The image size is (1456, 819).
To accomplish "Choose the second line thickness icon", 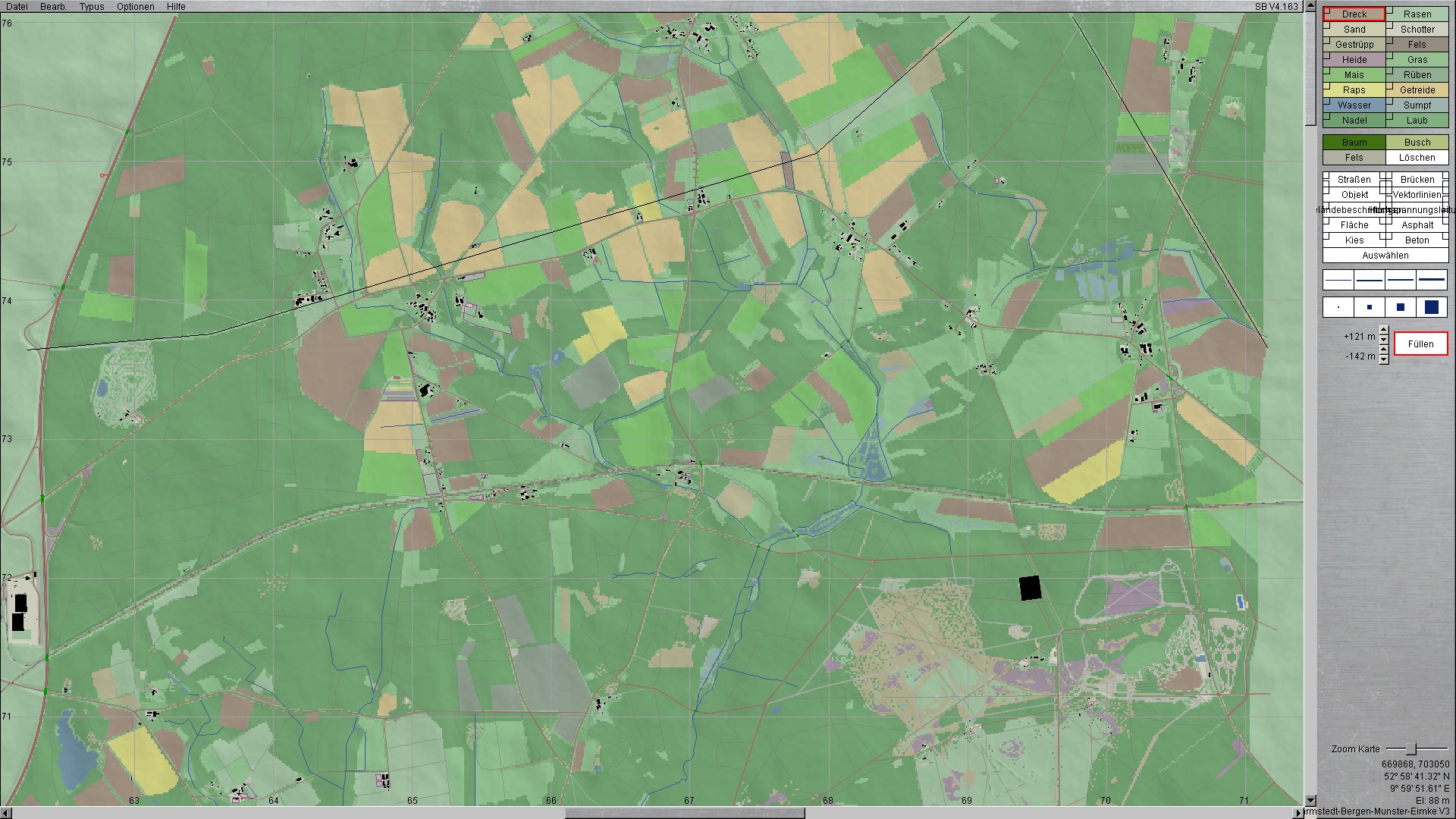I will click(x=1370, y=281).
